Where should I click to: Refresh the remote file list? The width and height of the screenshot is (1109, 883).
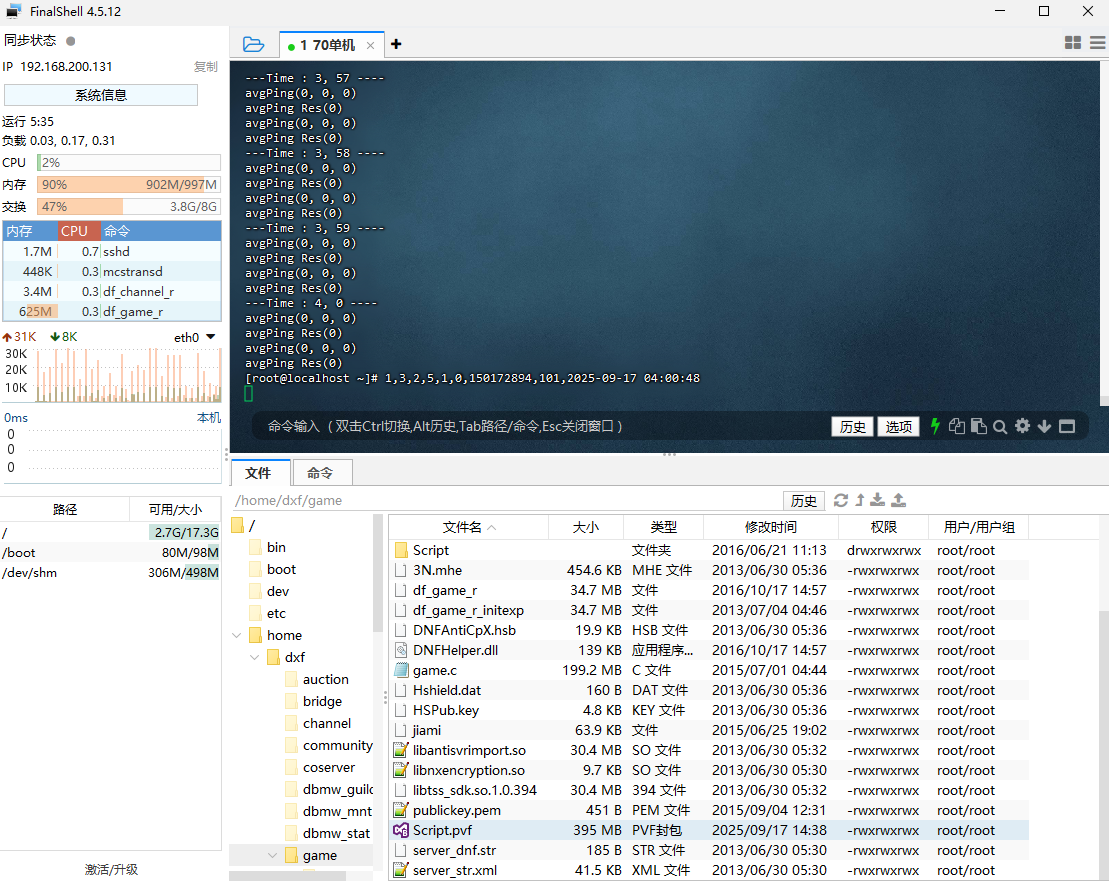coord(840,500)
